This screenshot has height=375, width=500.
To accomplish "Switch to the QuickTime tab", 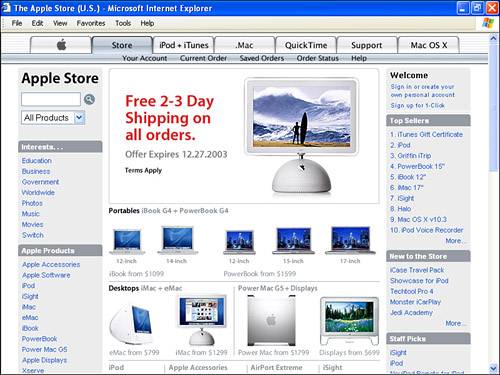I will pyautogui.click(x=306, y=45).
